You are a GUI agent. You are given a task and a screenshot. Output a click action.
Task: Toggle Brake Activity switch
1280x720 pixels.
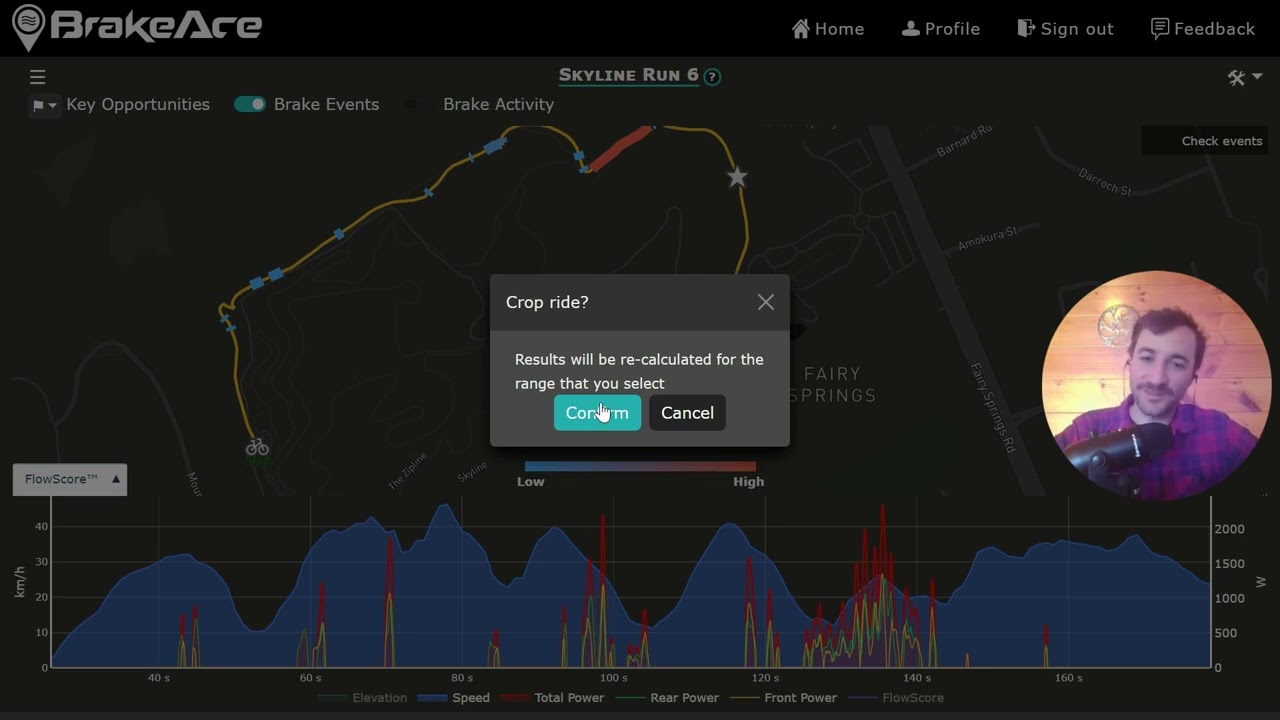tap(419, 104)
